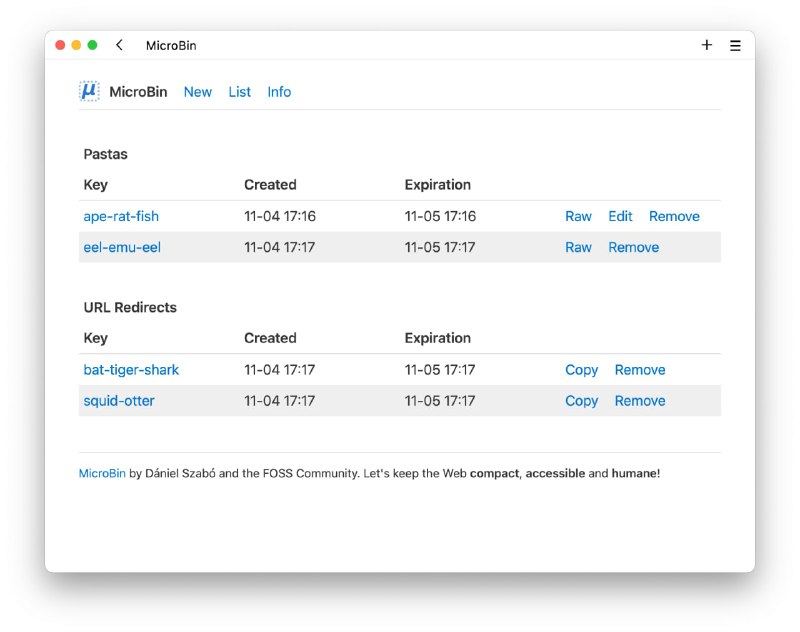Image resolution: width=800 pixels, height=632 pixels.
Task: Click the Created header under URL Redirects
Action: (x=270, y=338)
